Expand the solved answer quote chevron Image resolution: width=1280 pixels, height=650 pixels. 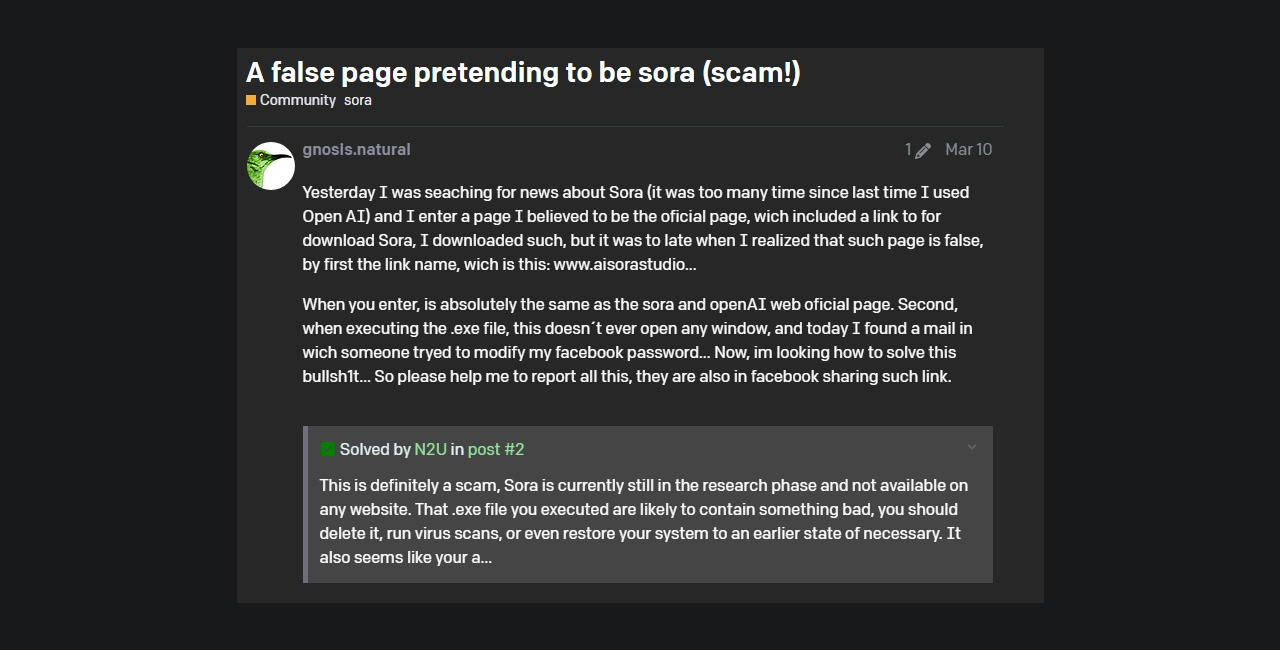click(971, 447)
